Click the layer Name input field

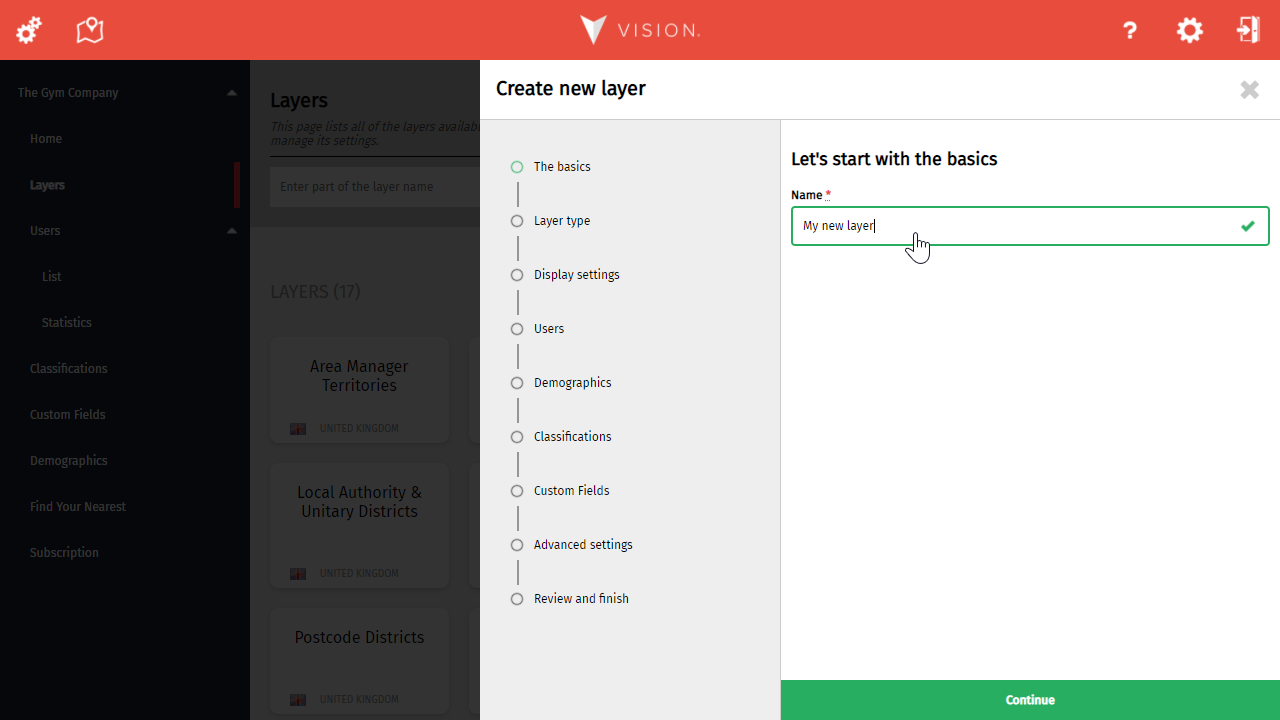pos(1015,226)
